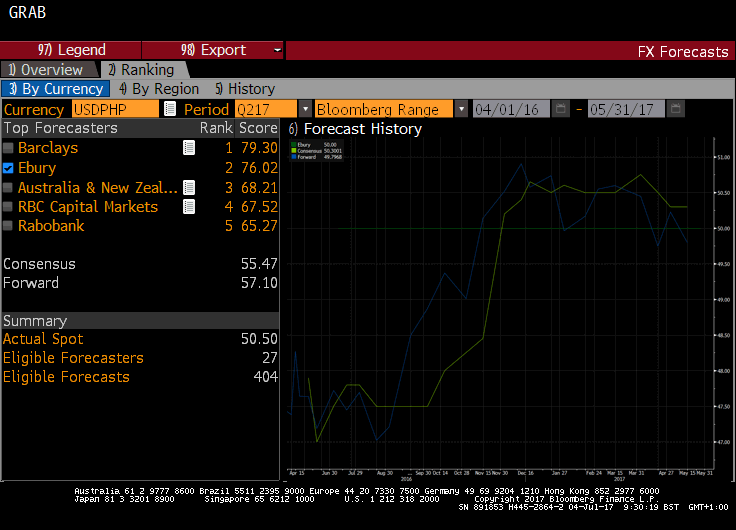Click the Eligible Forecasts summary label
The width and height of the screenshot is (736, 530).
tap(66, 377)
